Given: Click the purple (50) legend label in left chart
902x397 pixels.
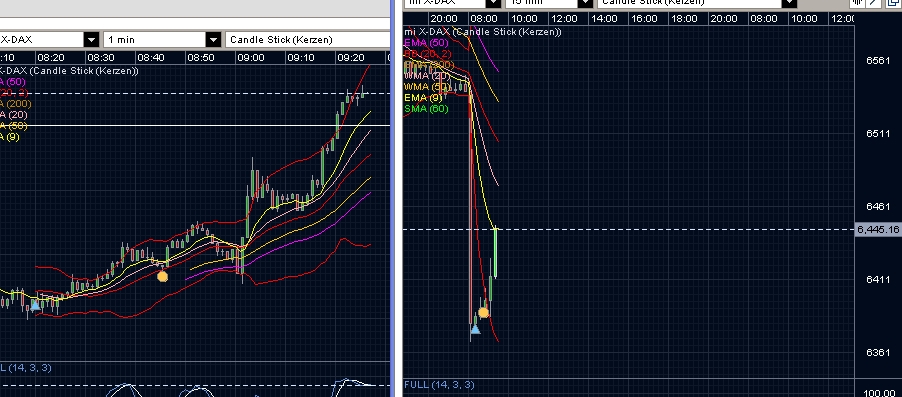Looking at the screenshot, I should click(x=13, y=82).
